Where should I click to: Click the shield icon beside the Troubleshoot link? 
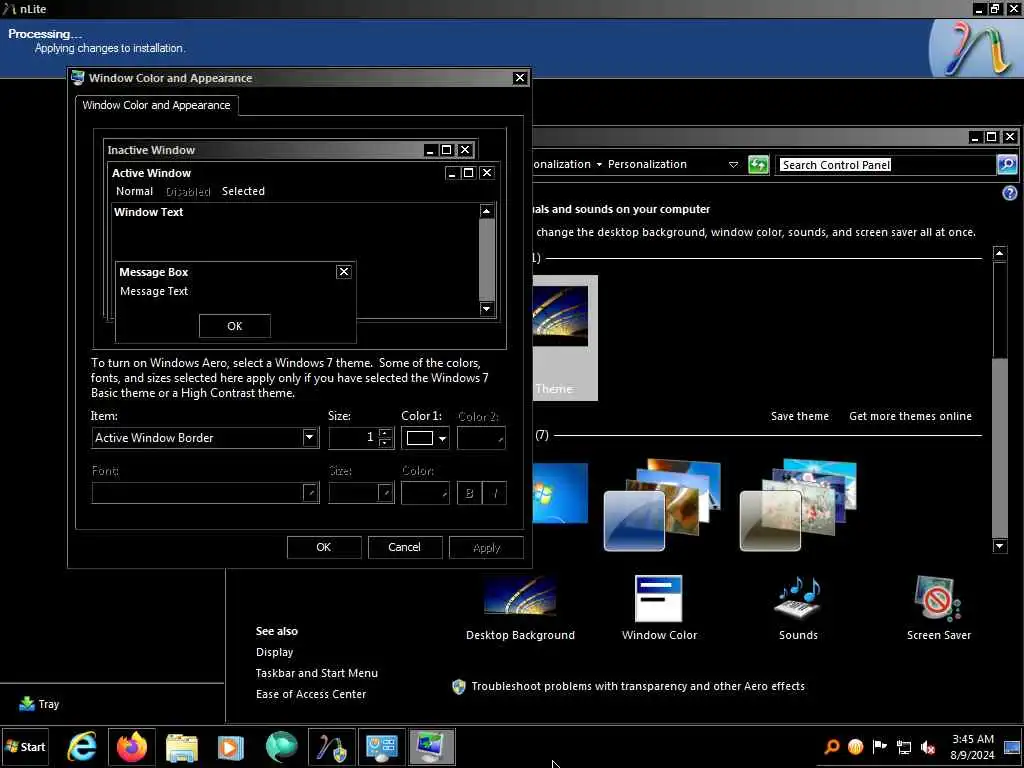point(458,686)
